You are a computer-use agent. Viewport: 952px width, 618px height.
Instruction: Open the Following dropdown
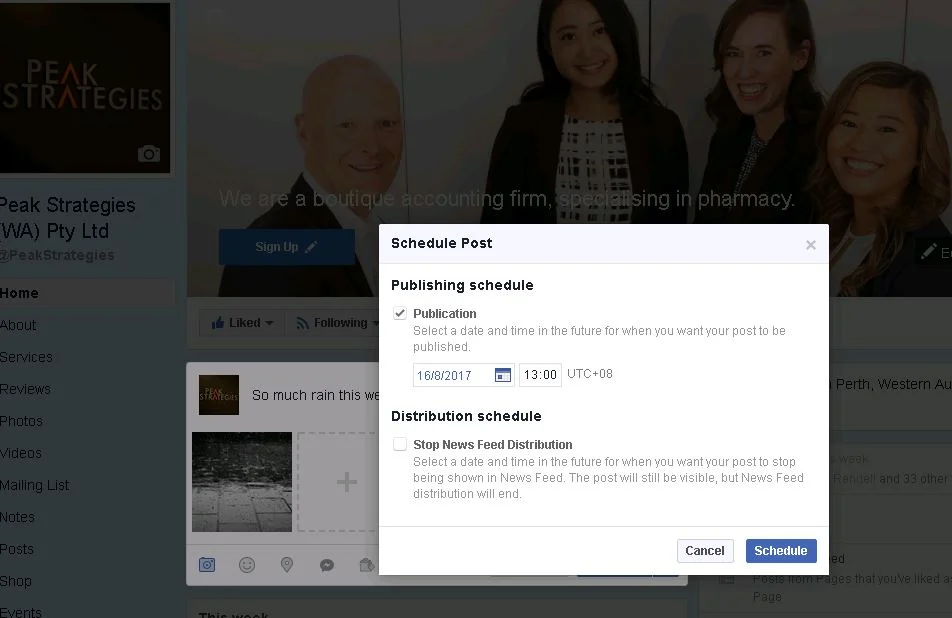333,323
